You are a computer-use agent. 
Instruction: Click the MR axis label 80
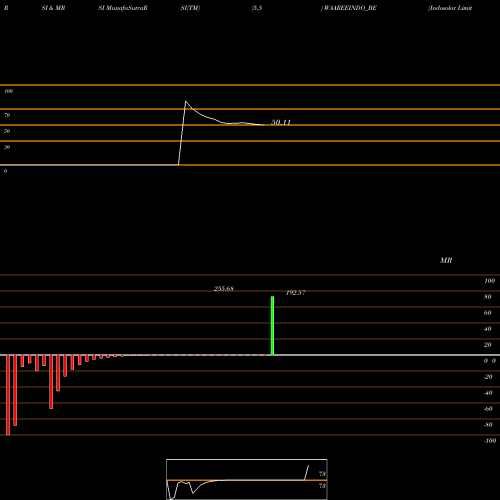[488, 297]
